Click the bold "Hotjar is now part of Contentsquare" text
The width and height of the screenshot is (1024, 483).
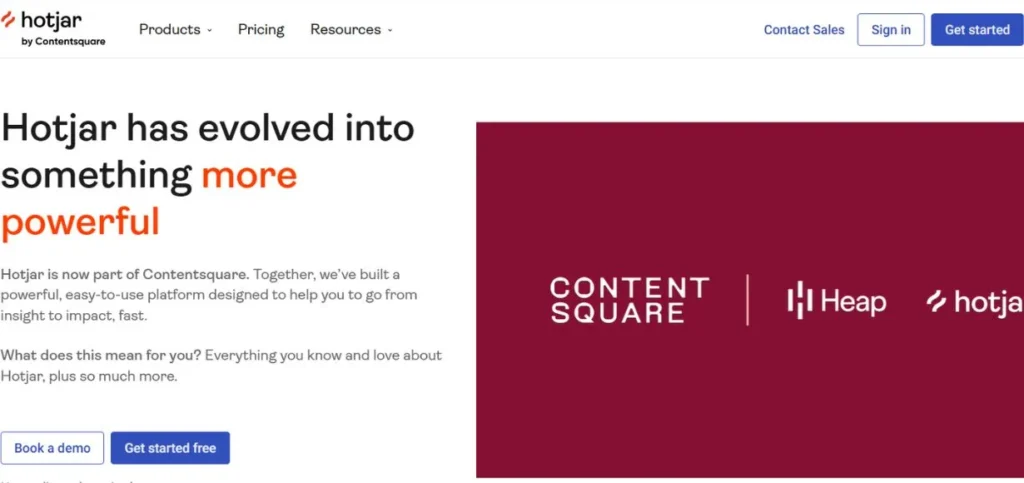click(125, 274)
